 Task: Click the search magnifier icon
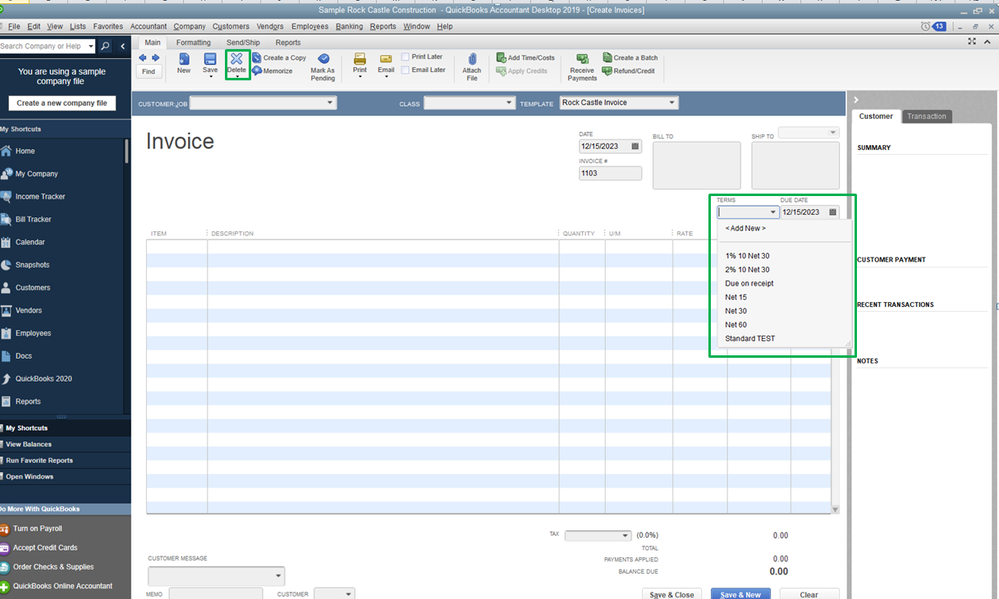click(105, 46)
